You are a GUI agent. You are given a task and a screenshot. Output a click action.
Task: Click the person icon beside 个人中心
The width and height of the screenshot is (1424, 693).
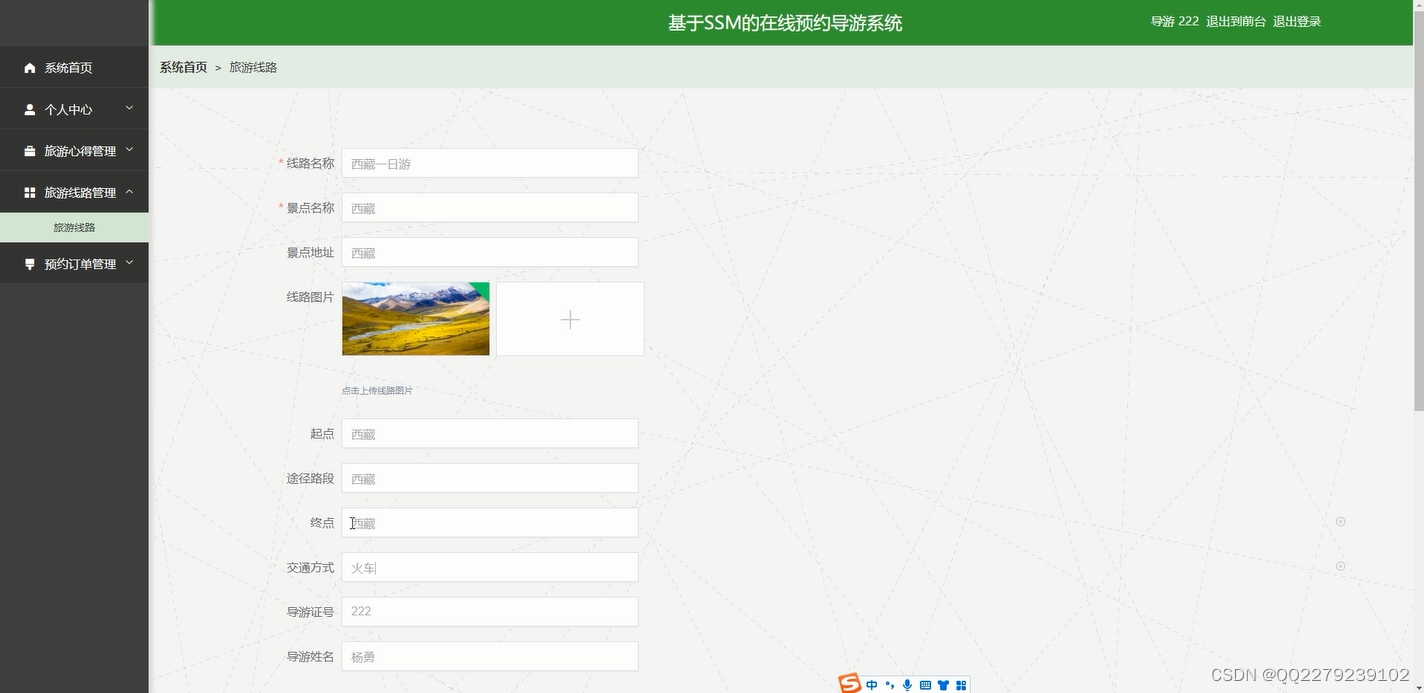[x=30, y=110]
